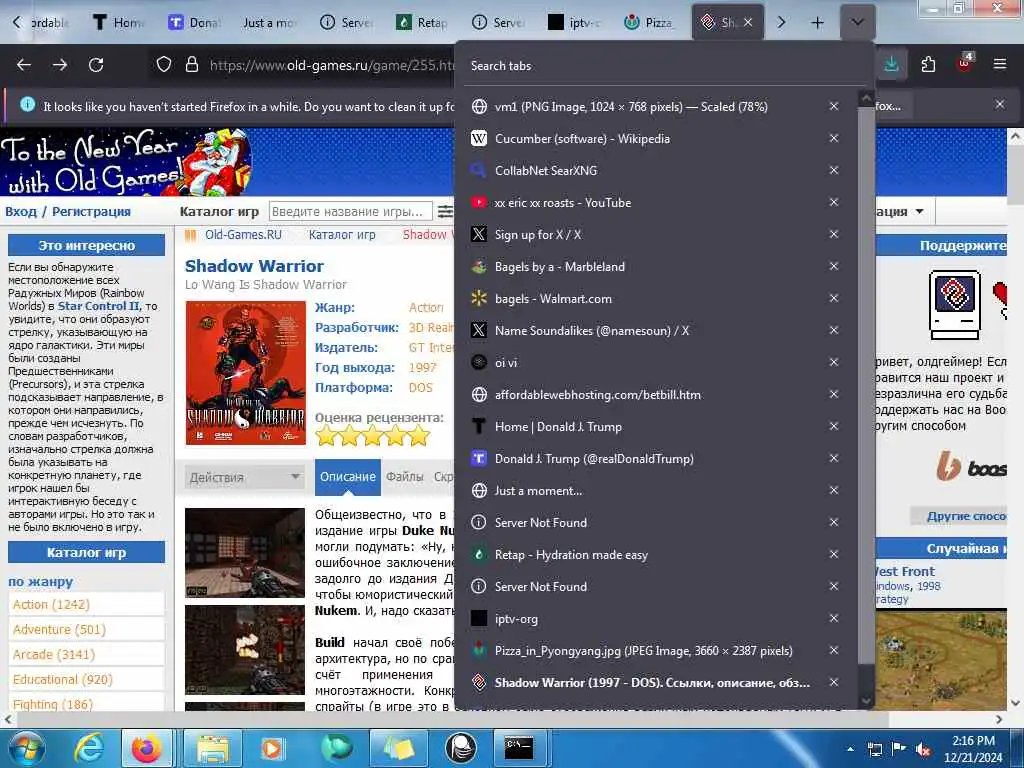The height and width of the screenshot is (768, 1024).
Task: Select the Файлы tab
Action: 404,477
